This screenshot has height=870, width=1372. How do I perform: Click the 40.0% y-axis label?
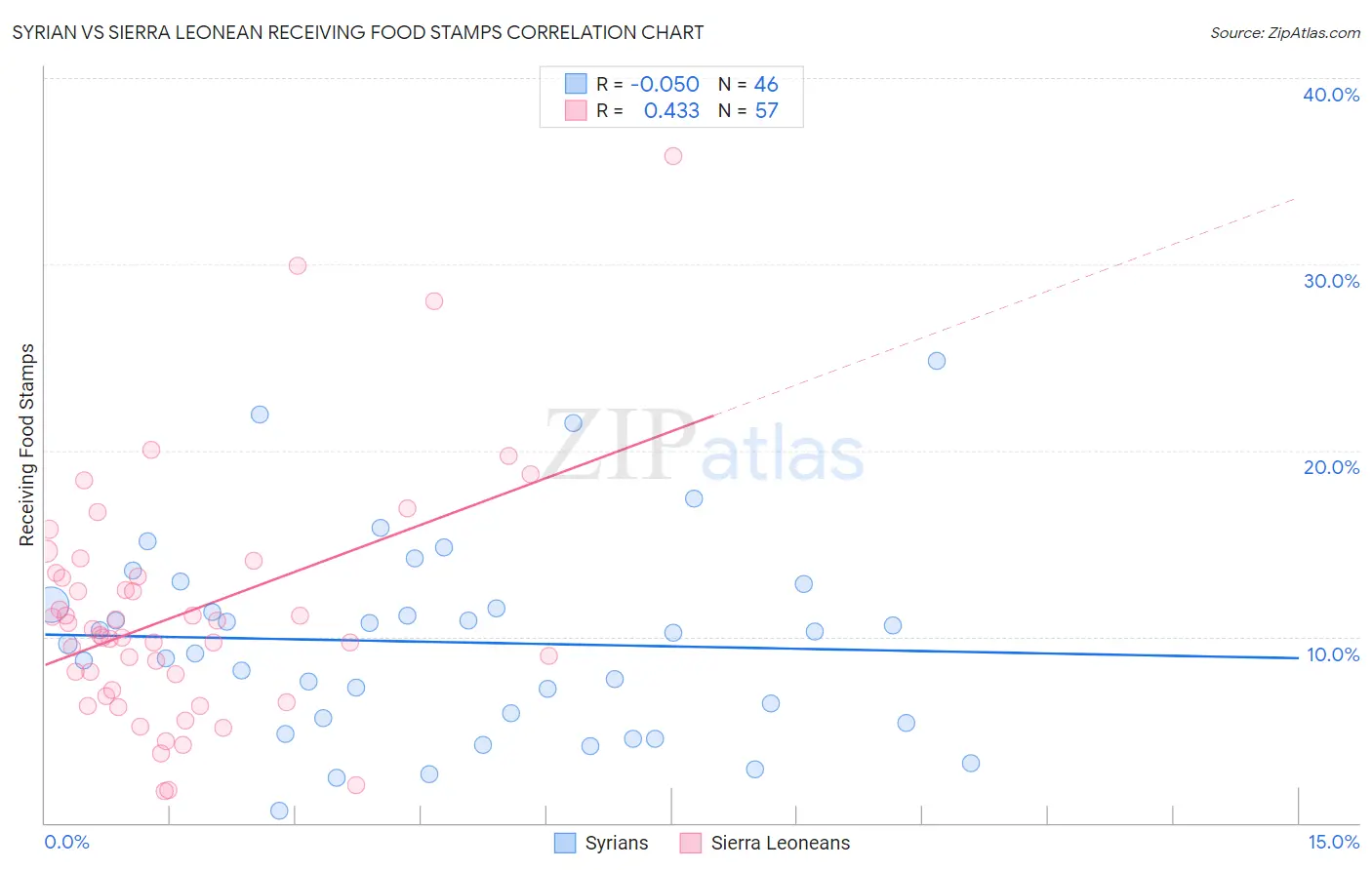(1331, 95)
